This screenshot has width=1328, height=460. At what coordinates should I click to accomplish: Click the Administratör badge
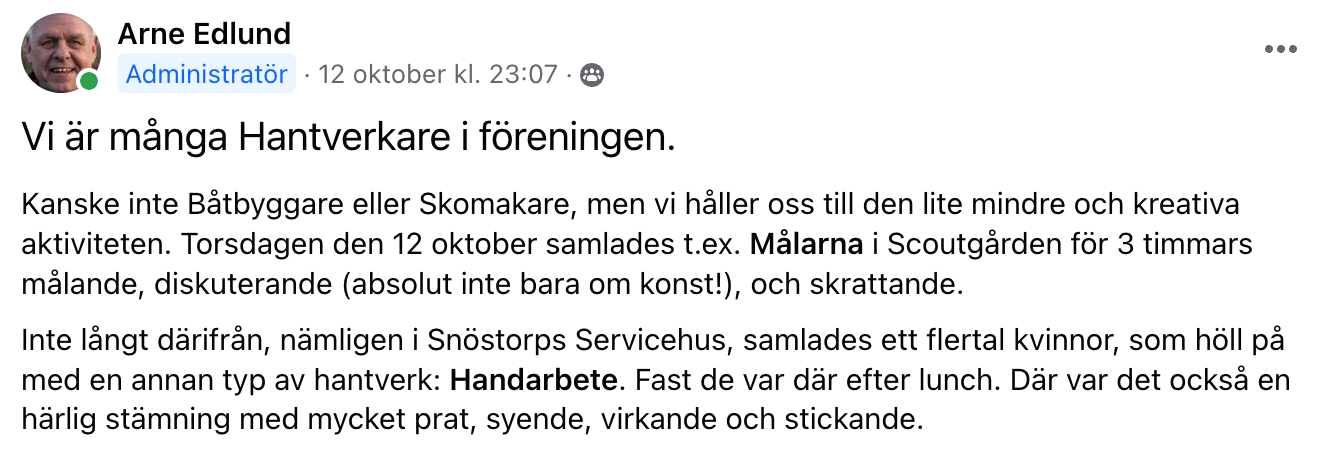(207, 75)
